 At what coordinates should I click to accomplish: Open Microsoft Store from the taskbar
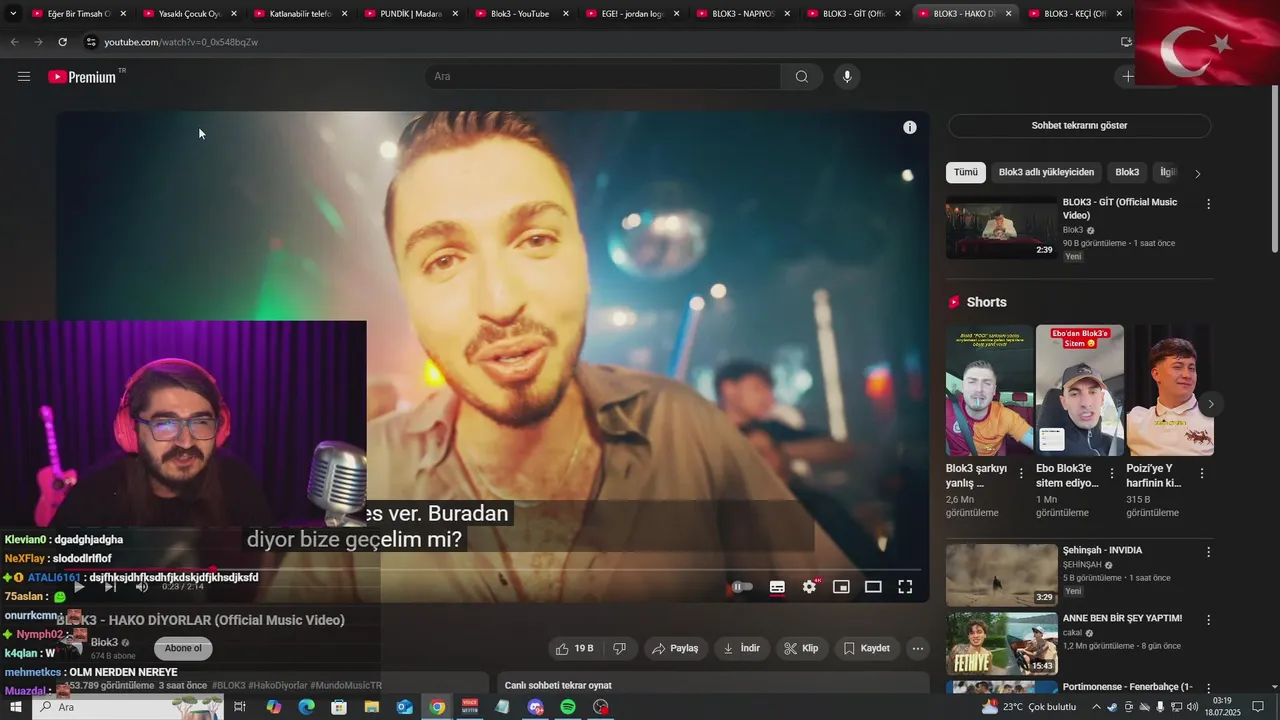pyautogui.click(x=339, y=707)
